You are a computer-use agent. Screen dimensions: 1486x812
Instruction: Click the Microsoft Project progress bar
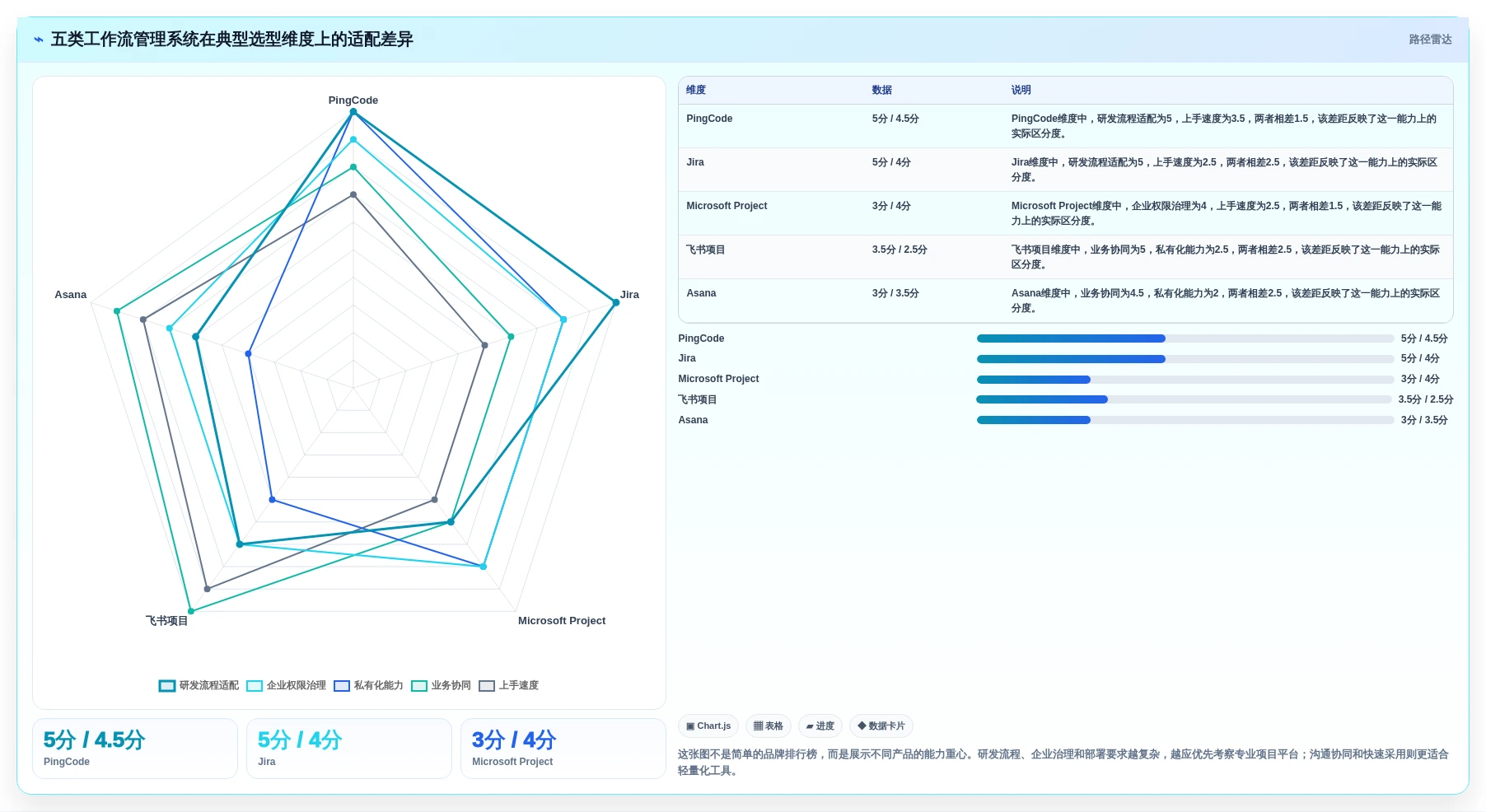[1185, 380]
